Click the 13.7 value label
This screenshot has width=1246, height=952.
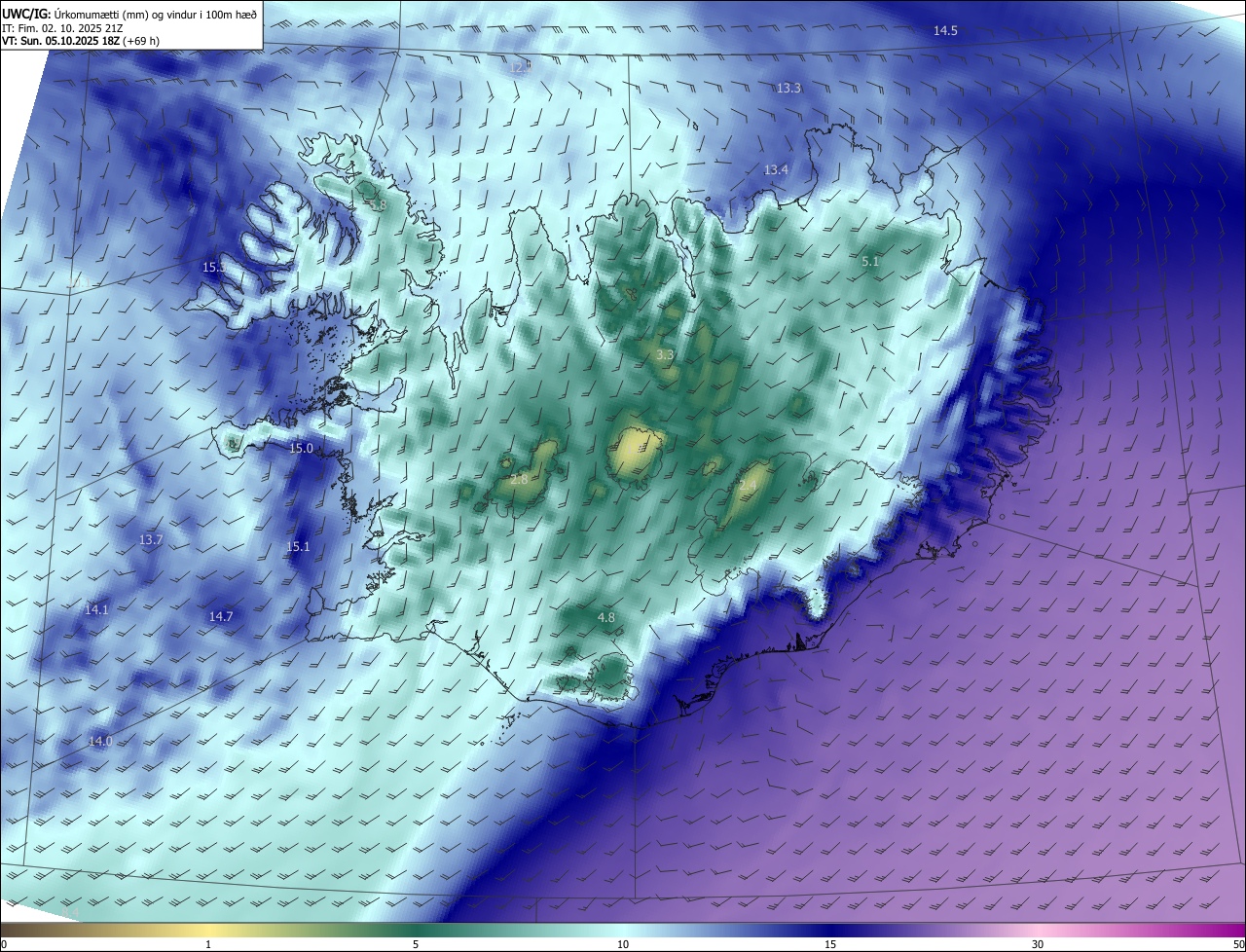(x=151, y=540)
